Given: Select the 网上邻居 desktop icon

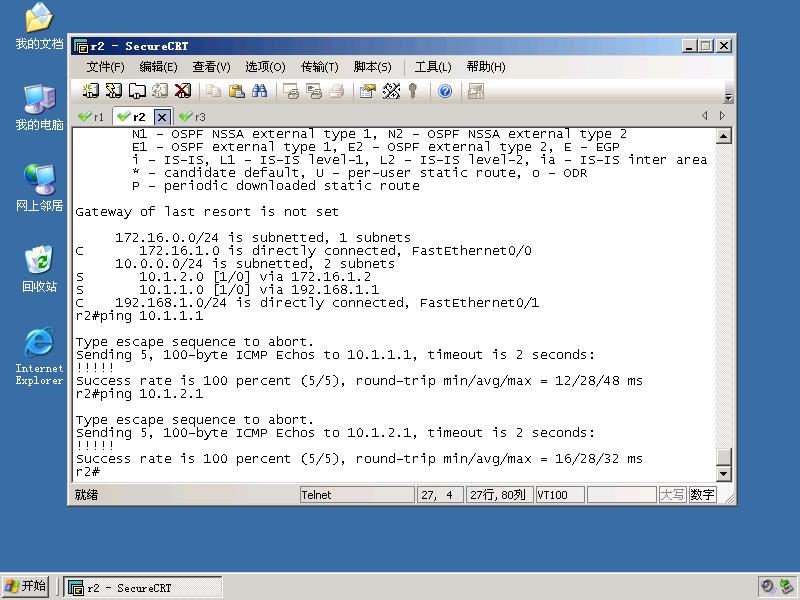Looking at the screenshot, I should pos(39,188).
